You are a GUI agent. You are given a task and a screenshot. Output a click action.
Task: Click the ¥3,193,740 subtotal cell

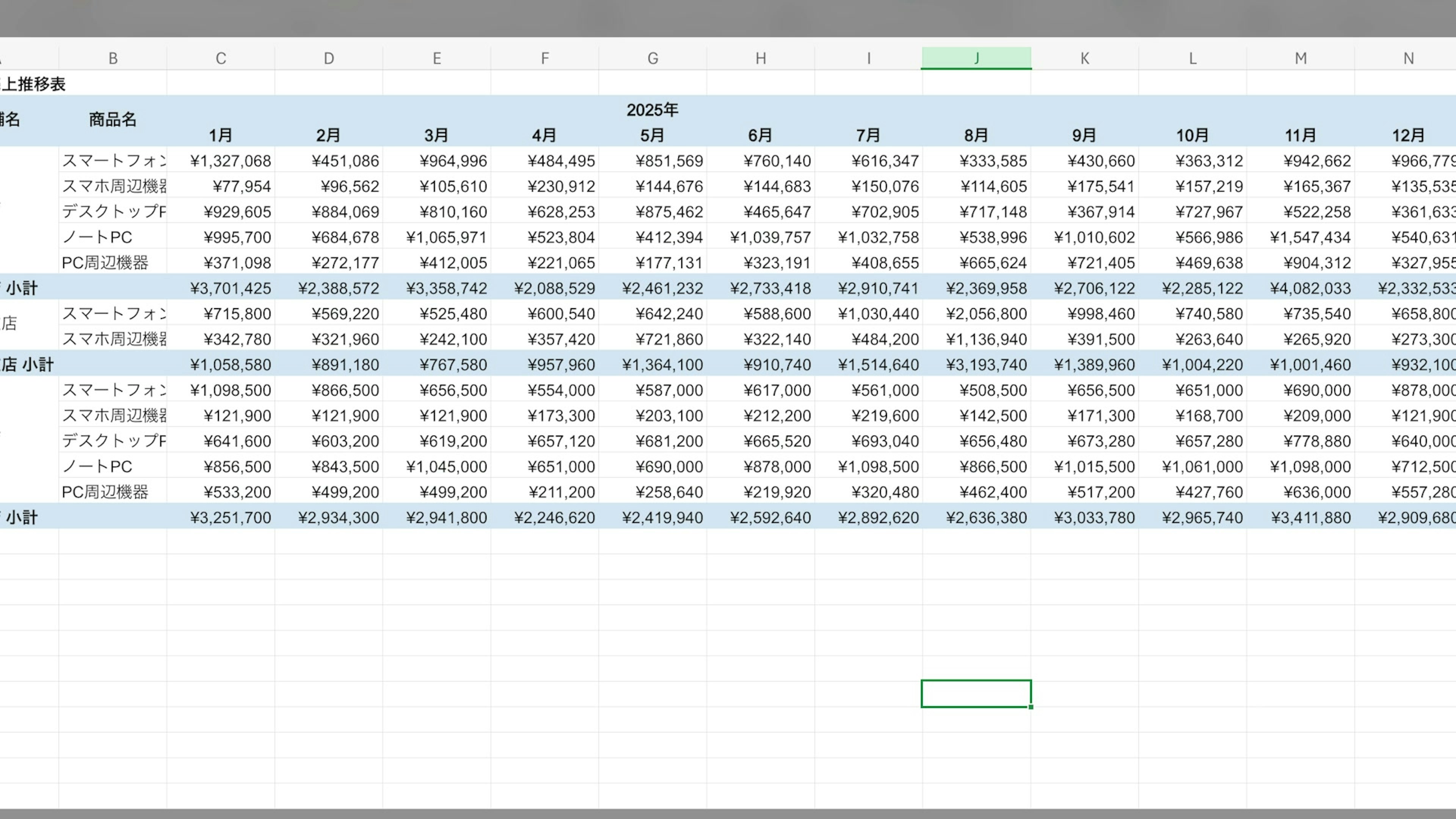(x=986, y=364)
